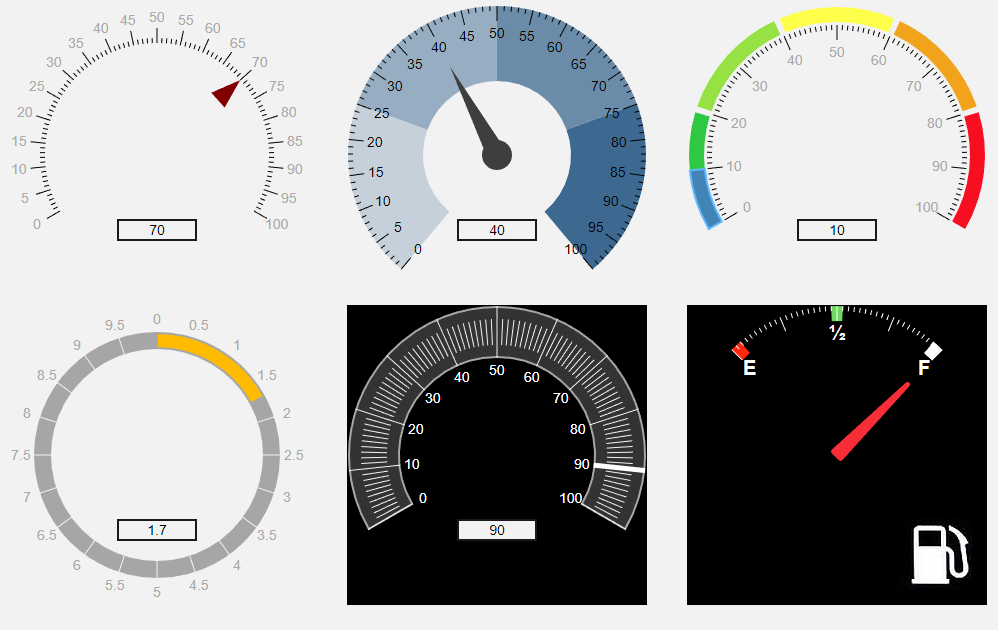Screen dimensions: 998x630
Task: Click the dark gray needle hub
Action: click(497, 156)
